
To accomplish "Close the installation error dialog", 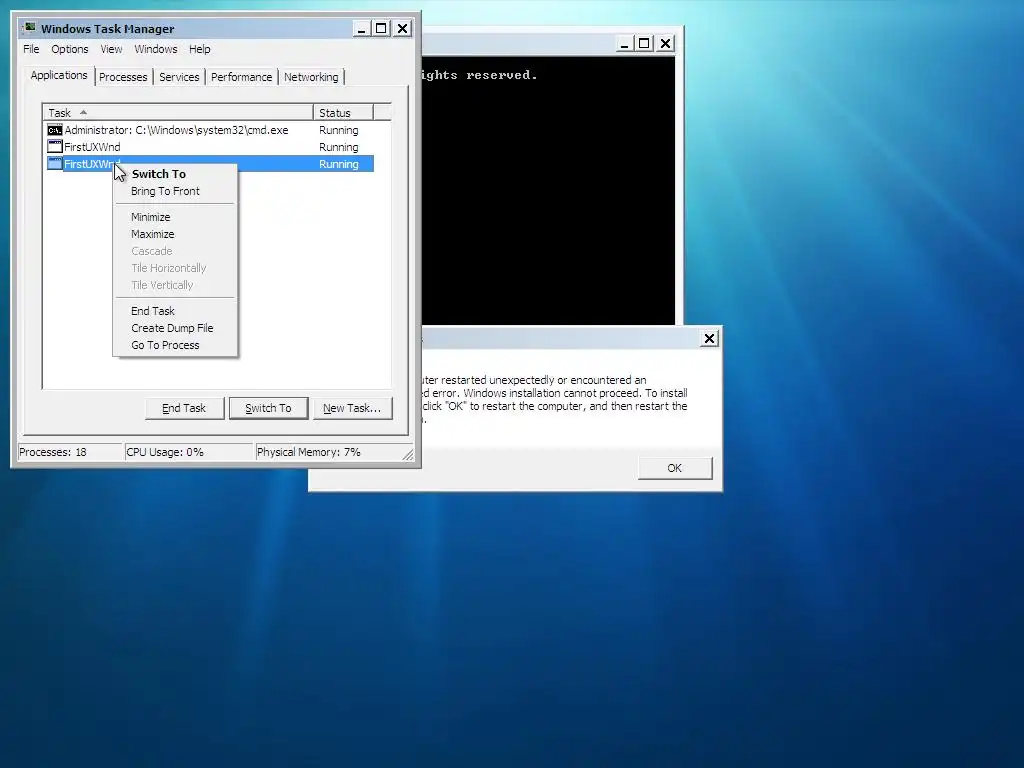I will 709,338.
